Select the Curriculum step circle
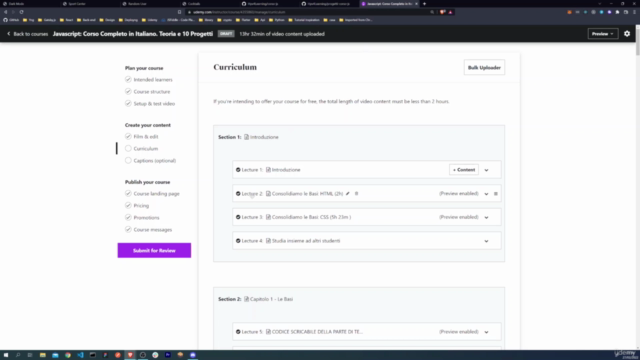Screen dimensions: 640x360 click(x=128, y=149)
